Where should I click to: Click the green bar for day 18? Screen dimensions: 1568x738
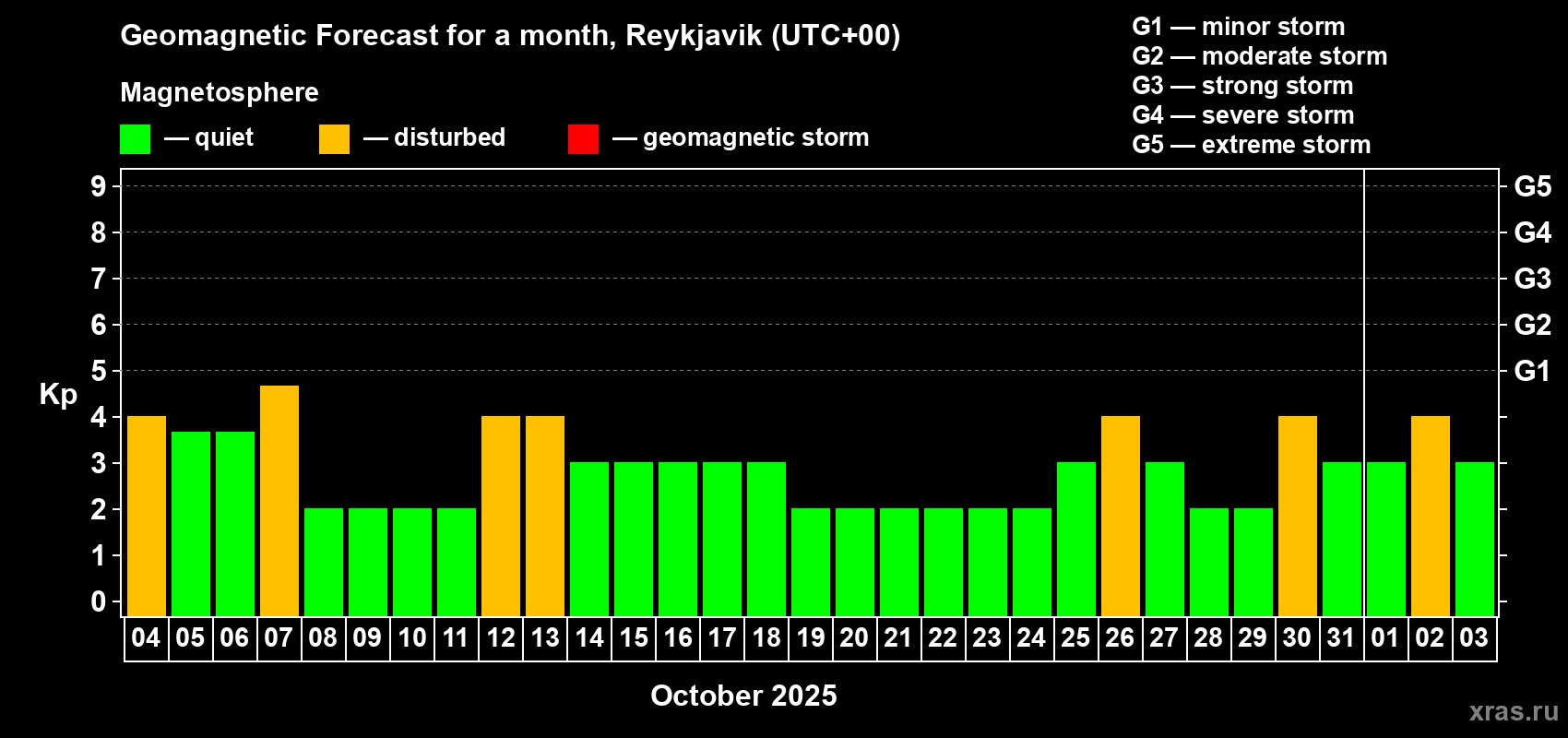tap(766, 540)
